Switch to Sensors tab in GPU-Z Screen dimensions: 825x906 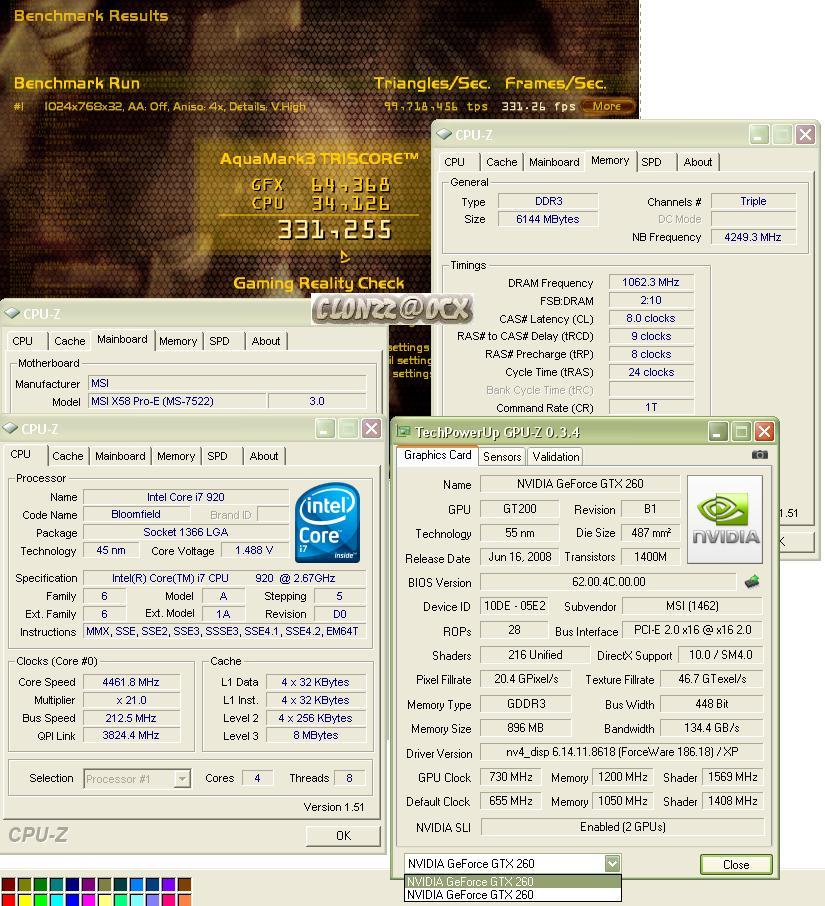[501, 456]
